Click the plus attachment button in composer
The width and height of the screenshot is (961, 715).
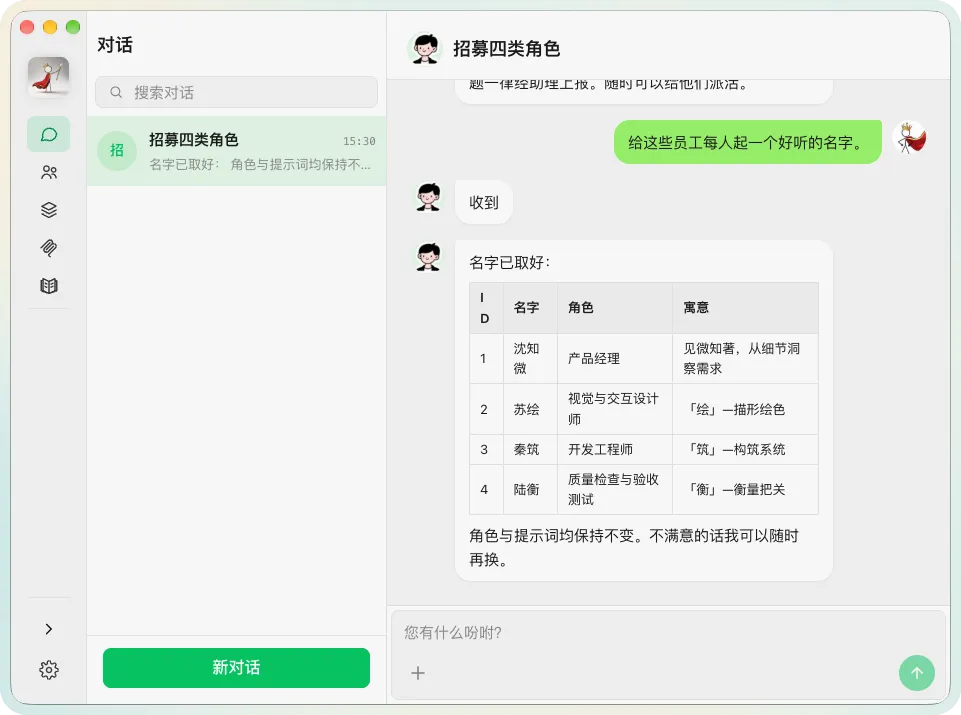[418, 673]
